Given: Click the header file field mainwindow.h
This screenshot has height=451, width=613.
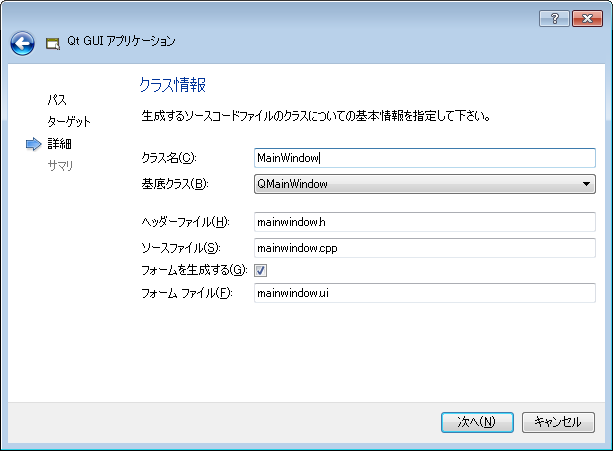Looking at the screenshot, I should click(x=425, y=222).
